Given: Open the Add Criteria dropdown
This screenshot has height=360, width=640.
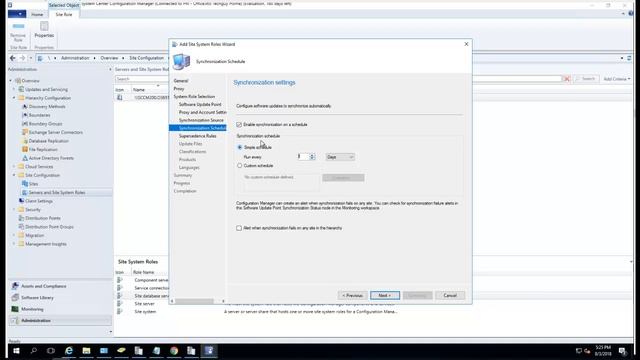Looking at the screenshot, I should point(617,79).
